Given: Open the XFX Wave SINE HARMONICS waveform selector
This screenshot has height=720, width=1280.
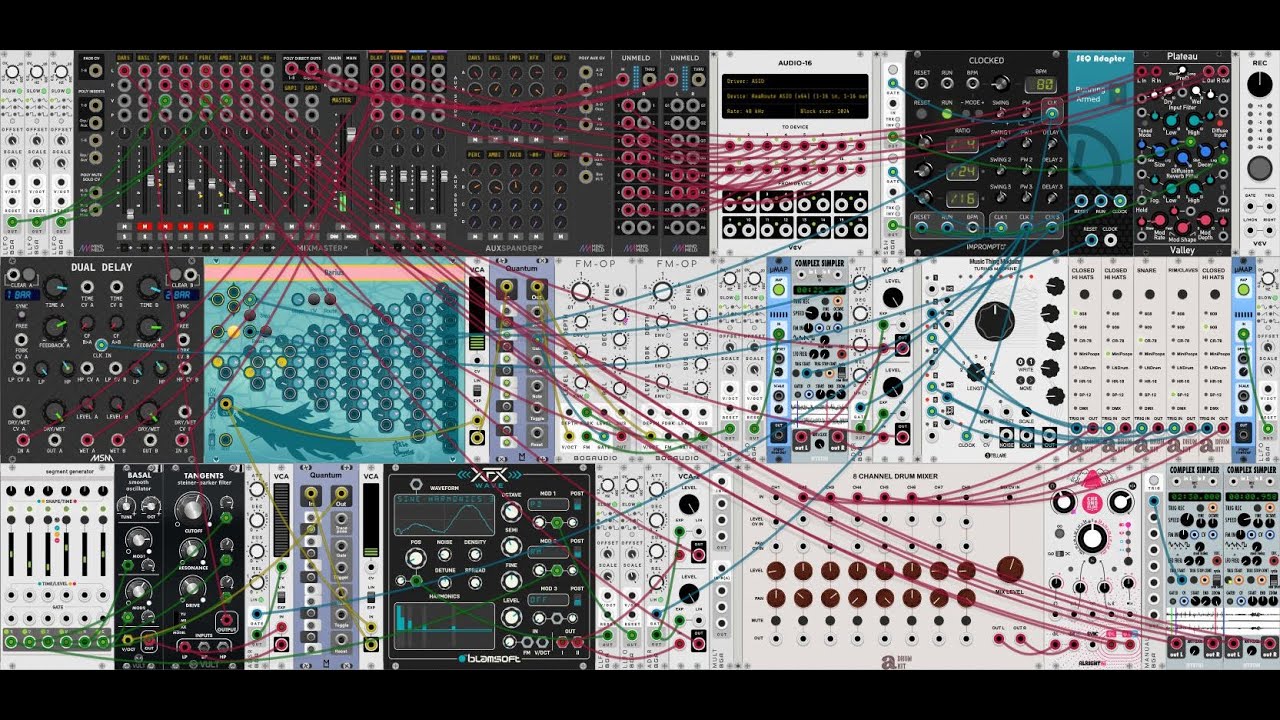Looking at the screenshot, I should pos(444,499).
